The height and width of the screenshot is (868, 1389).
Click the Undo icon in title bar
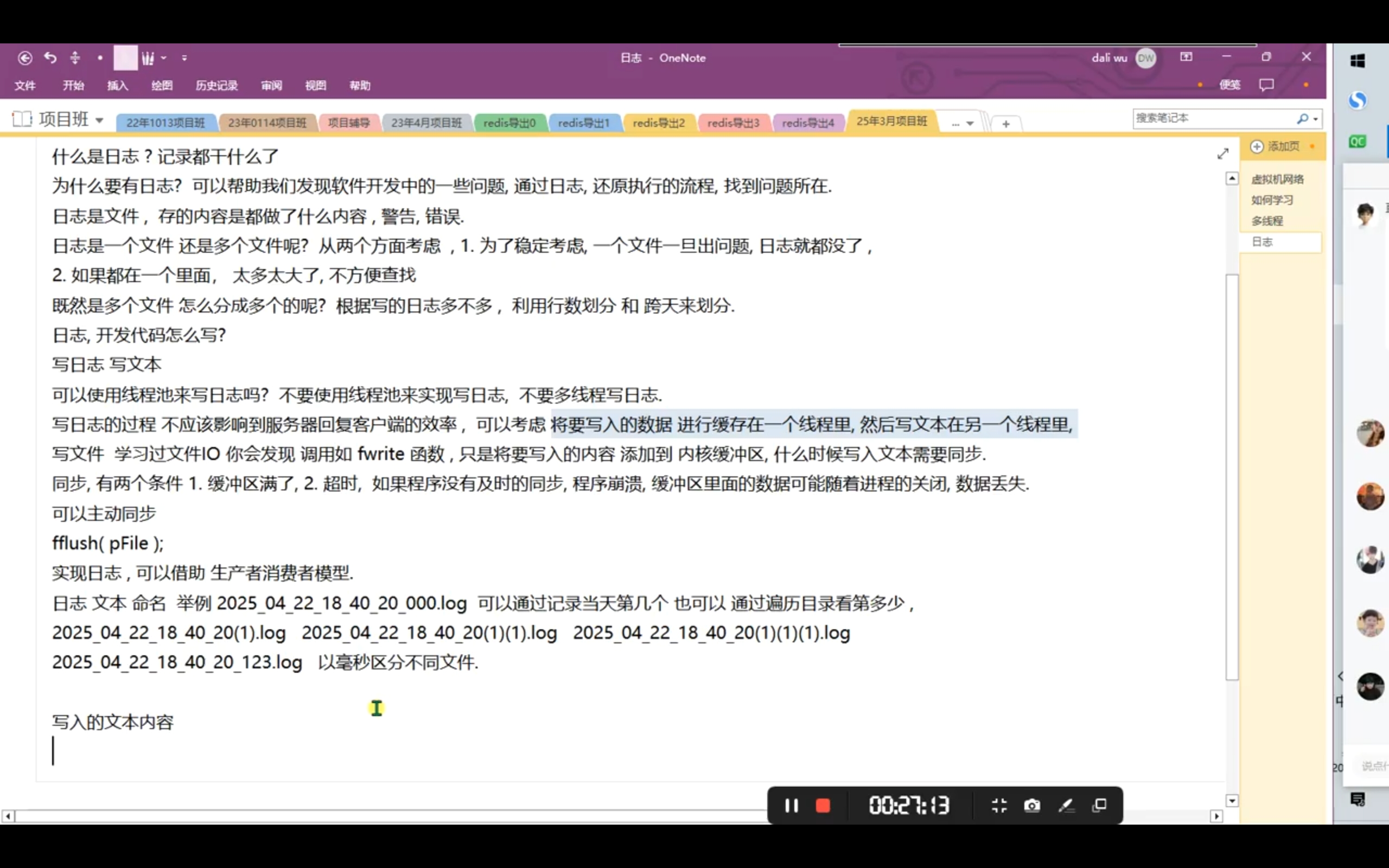tap(50, 58)
